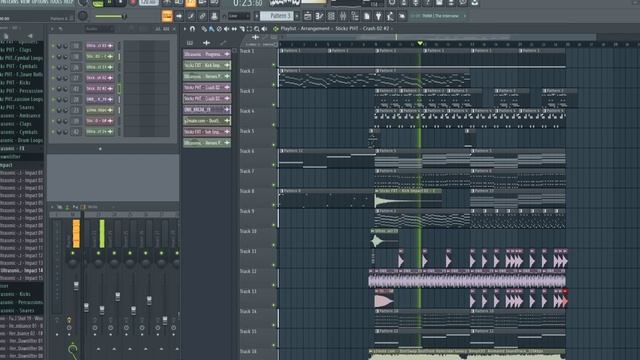Toggle note/clip grouping chain icon
The width and height of the screenshot is (640, 360).
click(202, 16)
